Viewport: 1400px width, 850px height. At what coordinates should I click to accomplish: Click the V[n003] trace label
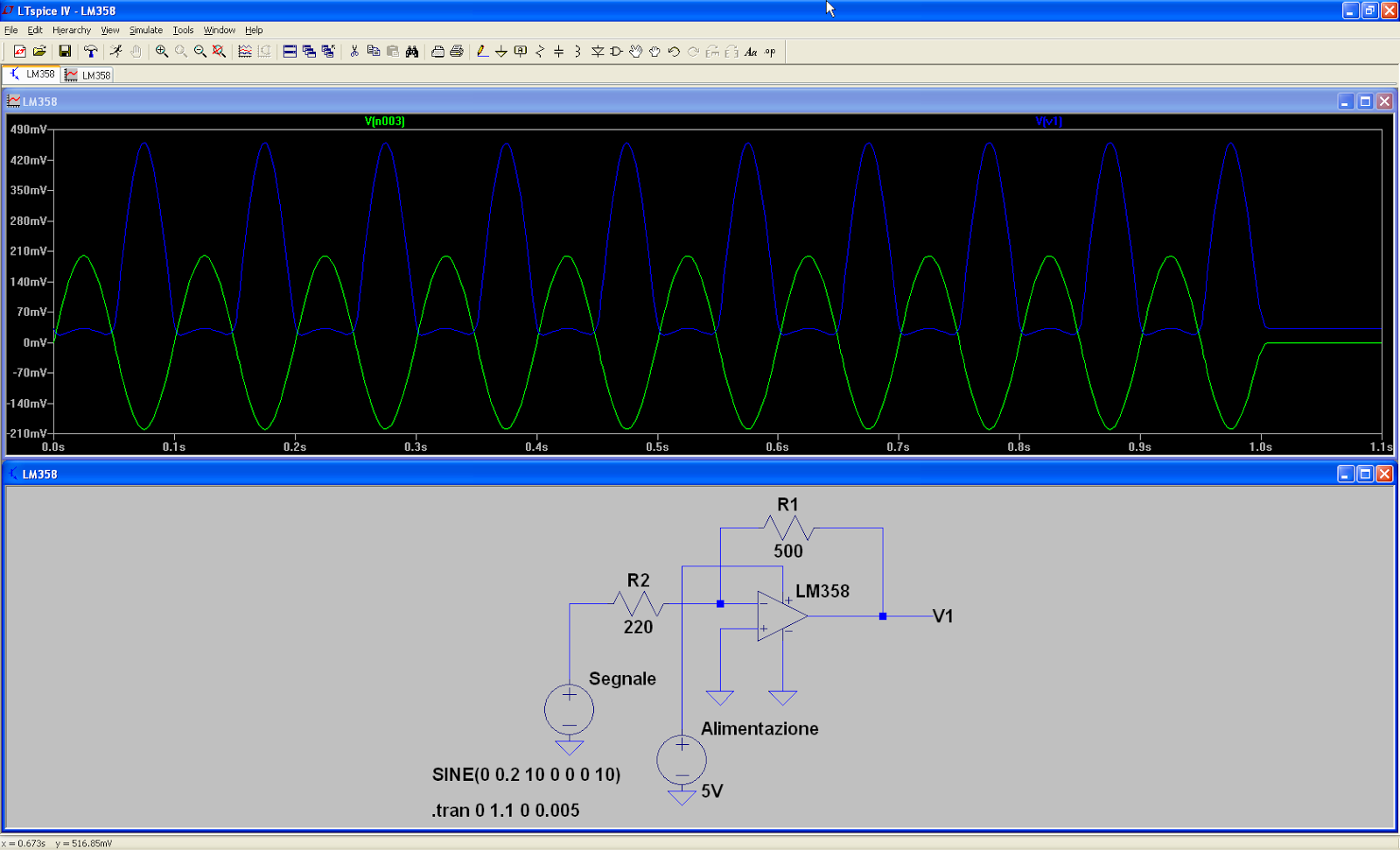coord(385,122)
